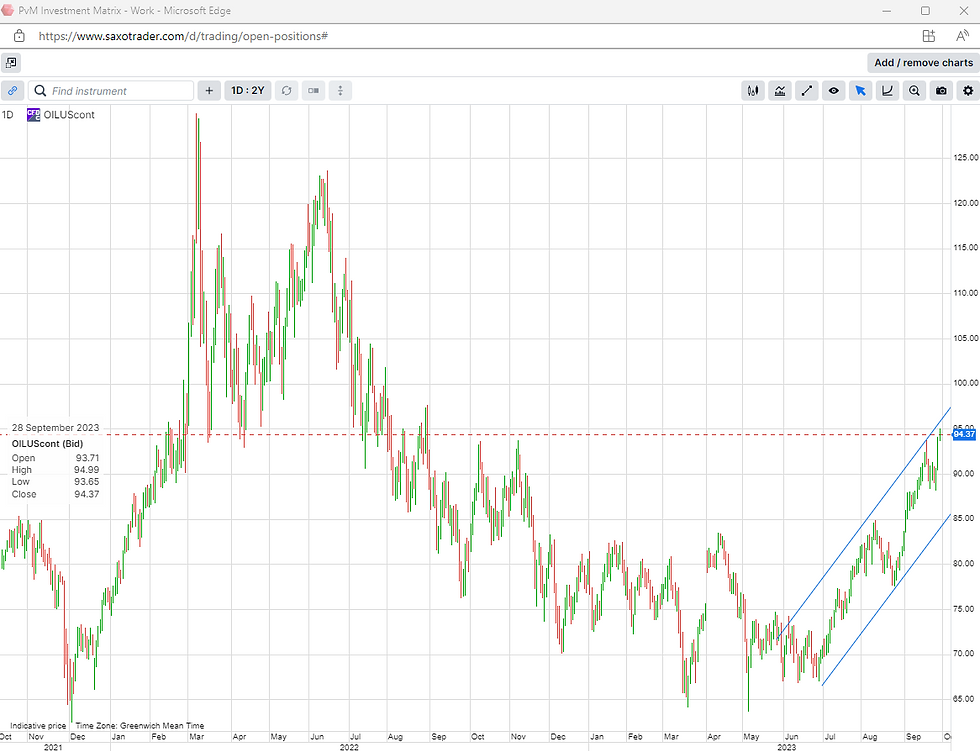Image resolution: width=980 pixels, height=751 pixels.
Task: Open the pop-out window icon
Action: 11,62
